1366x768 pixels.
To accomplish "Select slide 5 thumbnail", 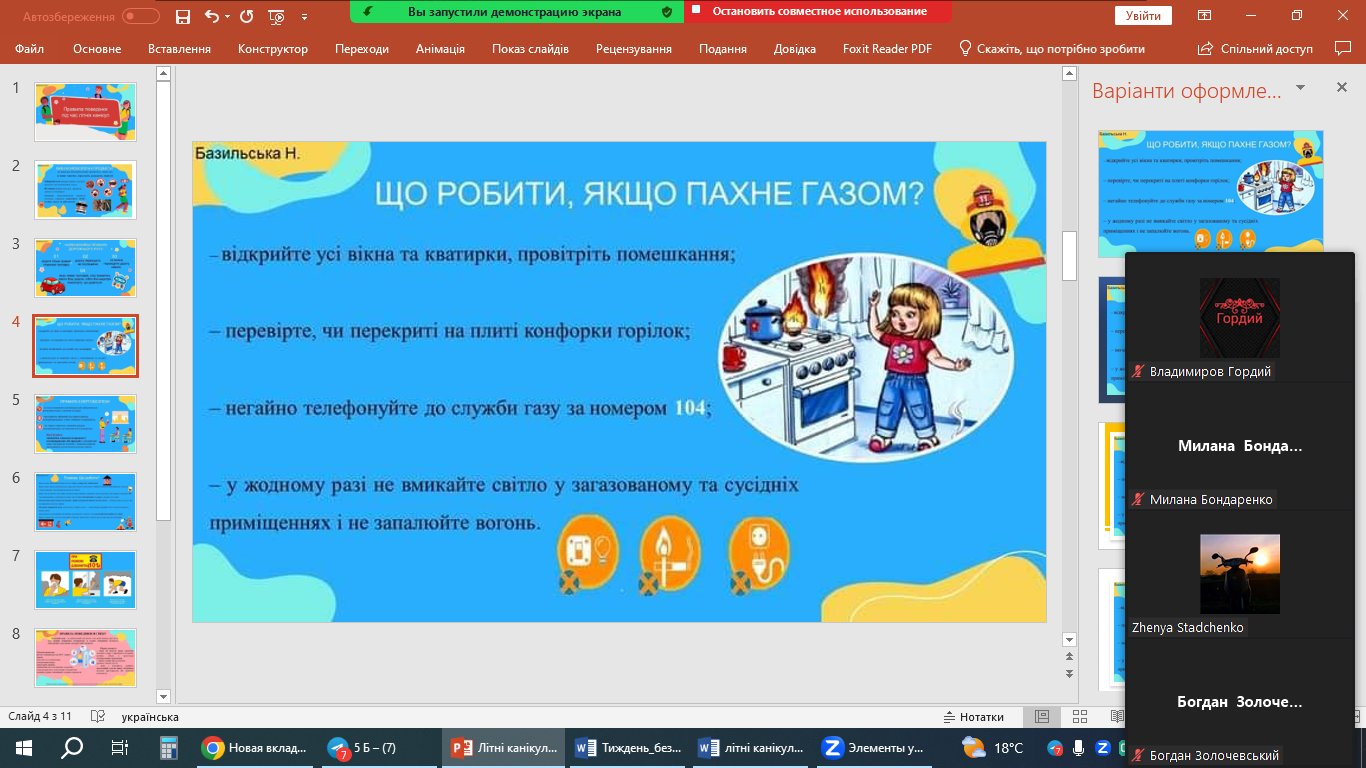I will [x=85, y=424].
